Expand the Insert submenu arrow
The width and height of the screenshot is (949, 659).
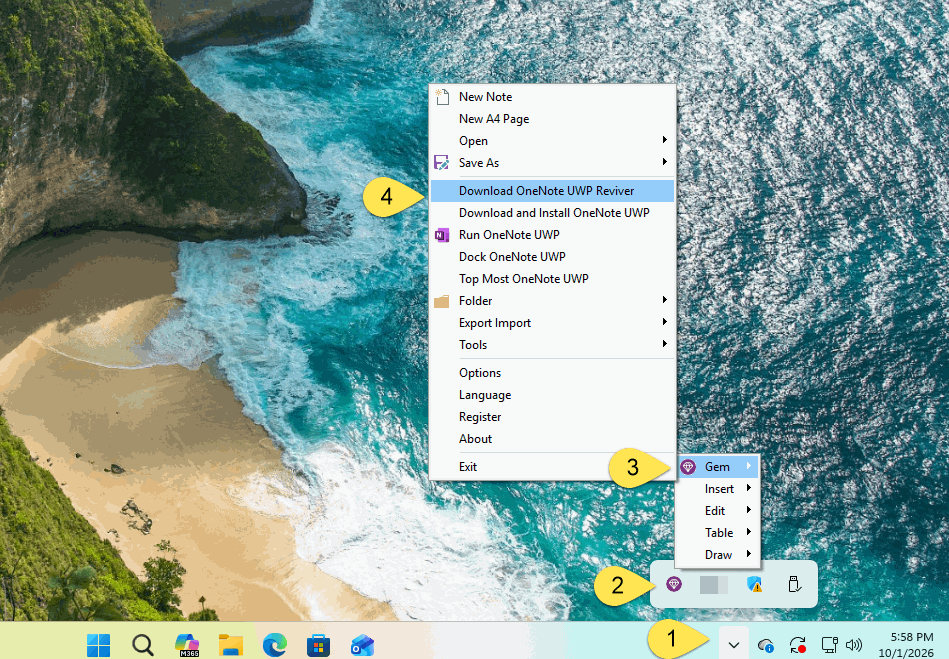[749, 488]
